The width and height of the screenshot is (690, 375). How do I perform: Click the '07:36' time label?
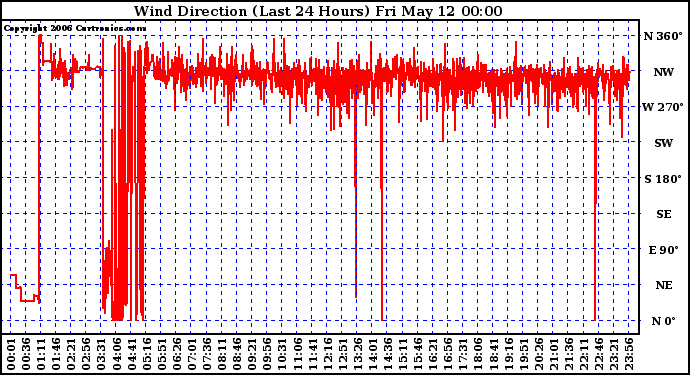pos(207,355)
